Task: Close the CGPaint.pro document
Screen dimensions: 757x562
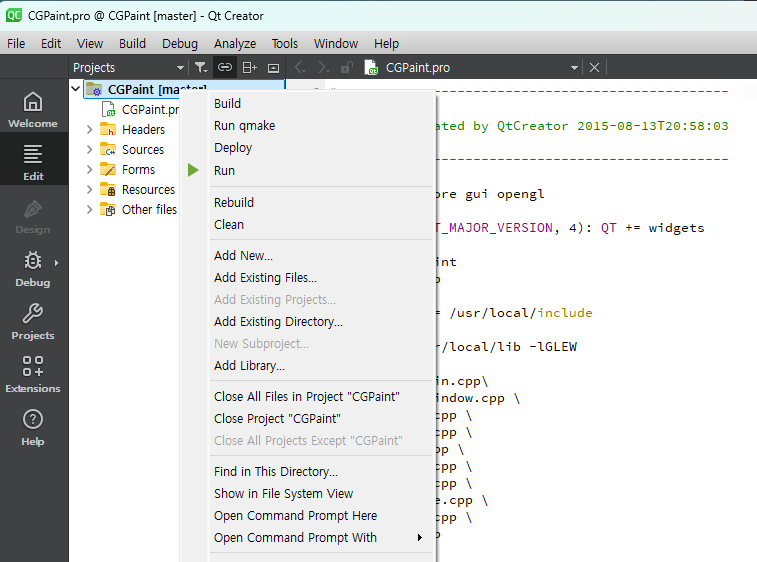Action: [594, 68]
